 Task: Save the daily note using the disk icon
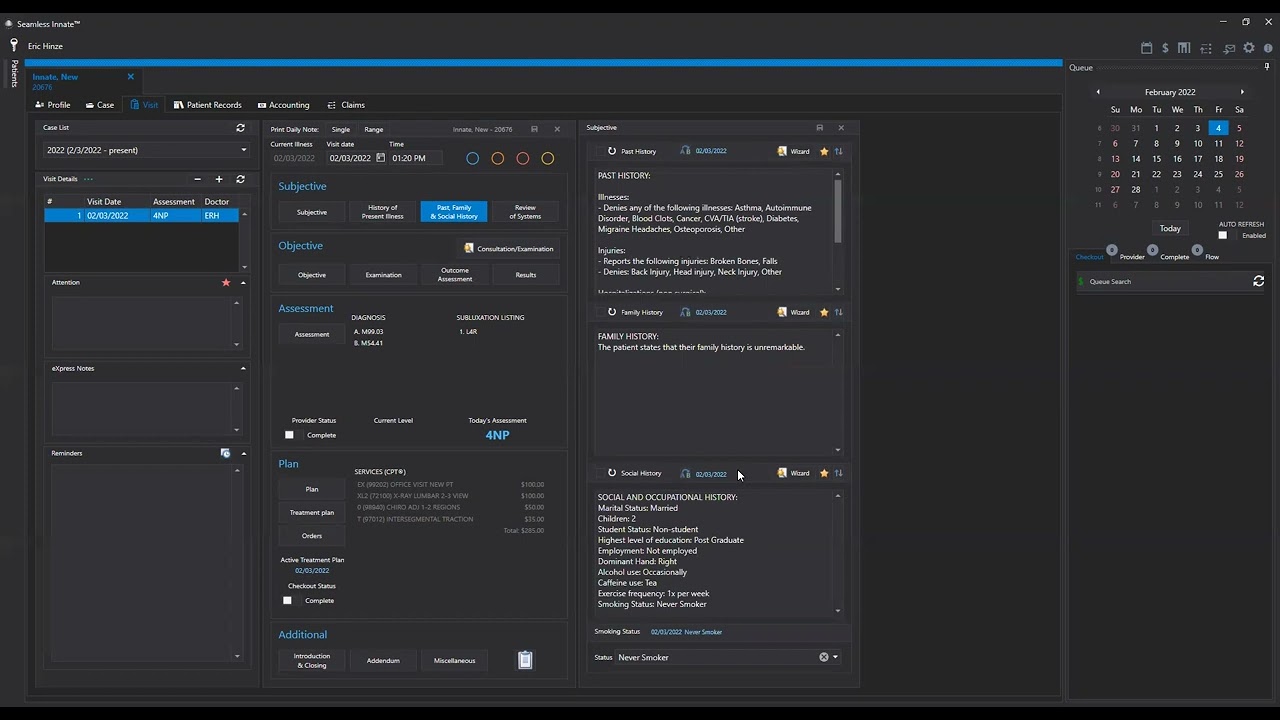coord(534,129)
